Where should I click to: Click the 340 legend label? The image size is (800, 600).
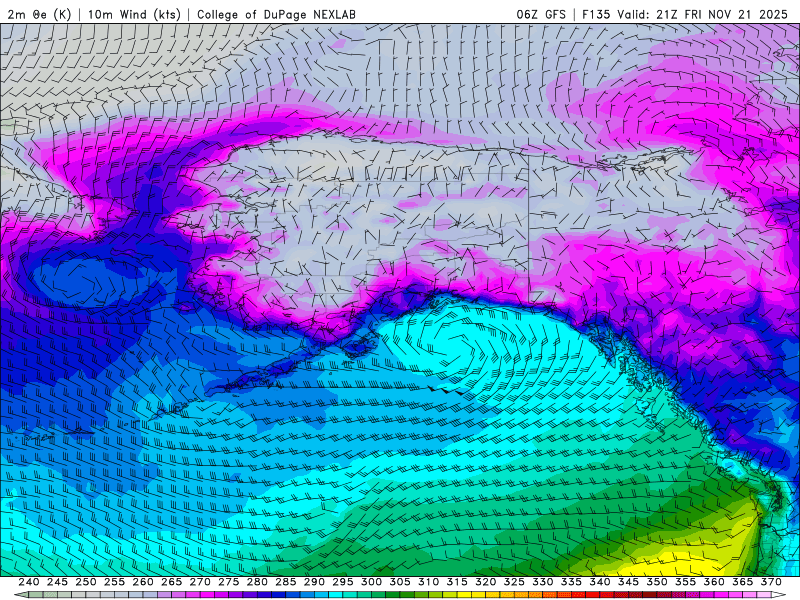coord(600,582)
